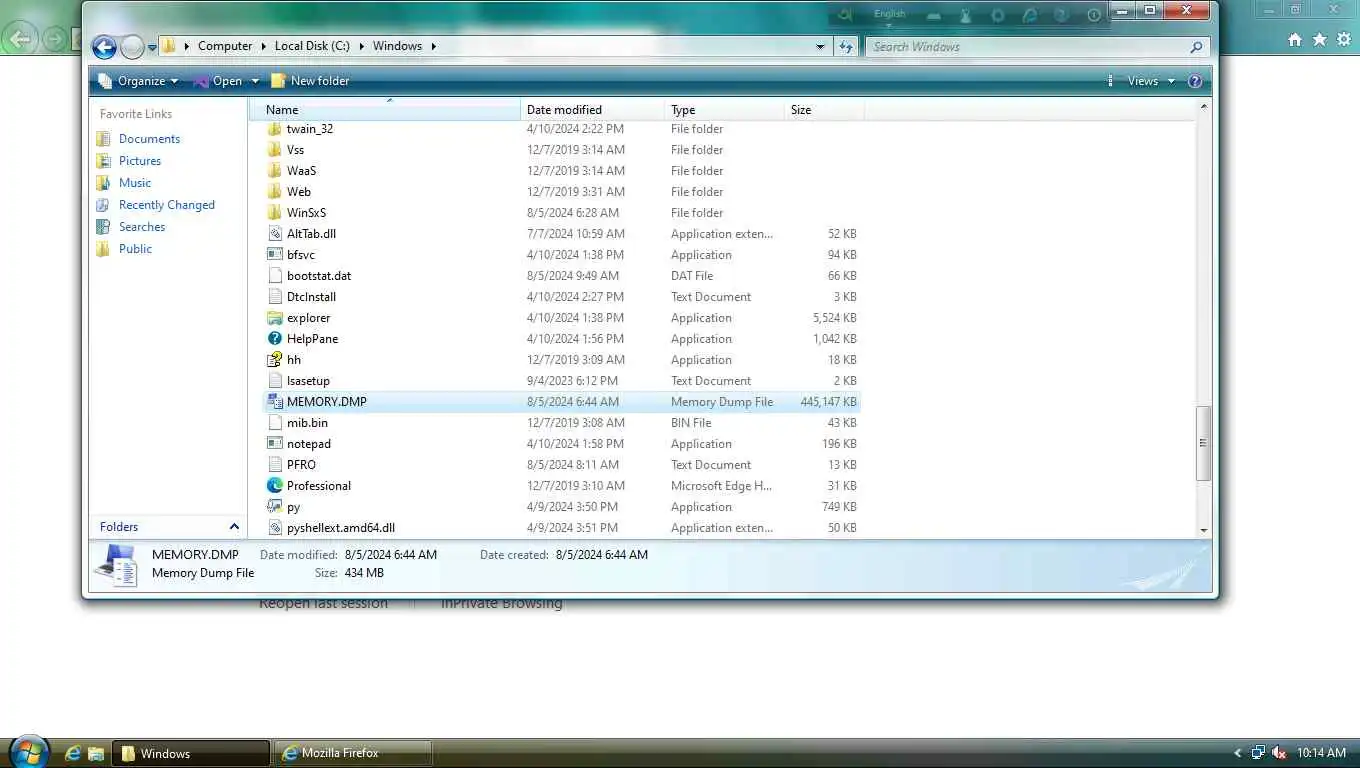1360x768 pixels.
Task: Select the bootstat.dat file name
Action: tap(318, 276)
